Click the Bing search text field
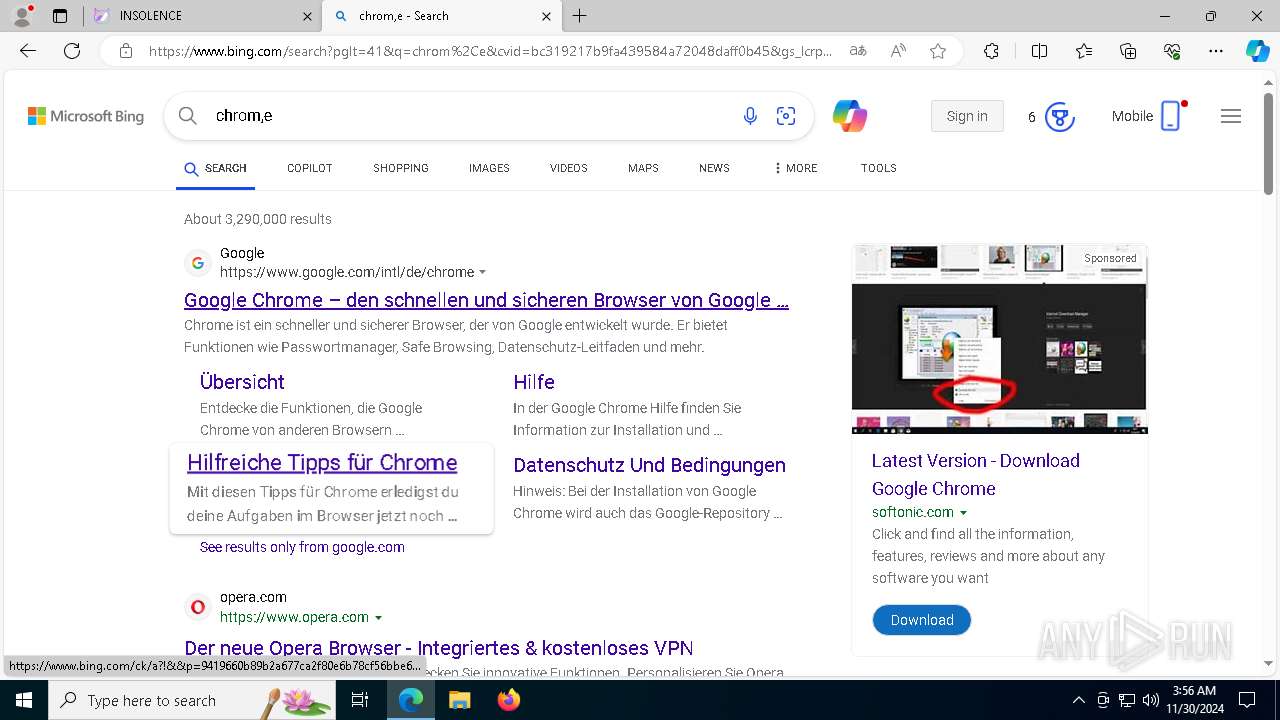Screen dimensions: 1280x720 470,116
